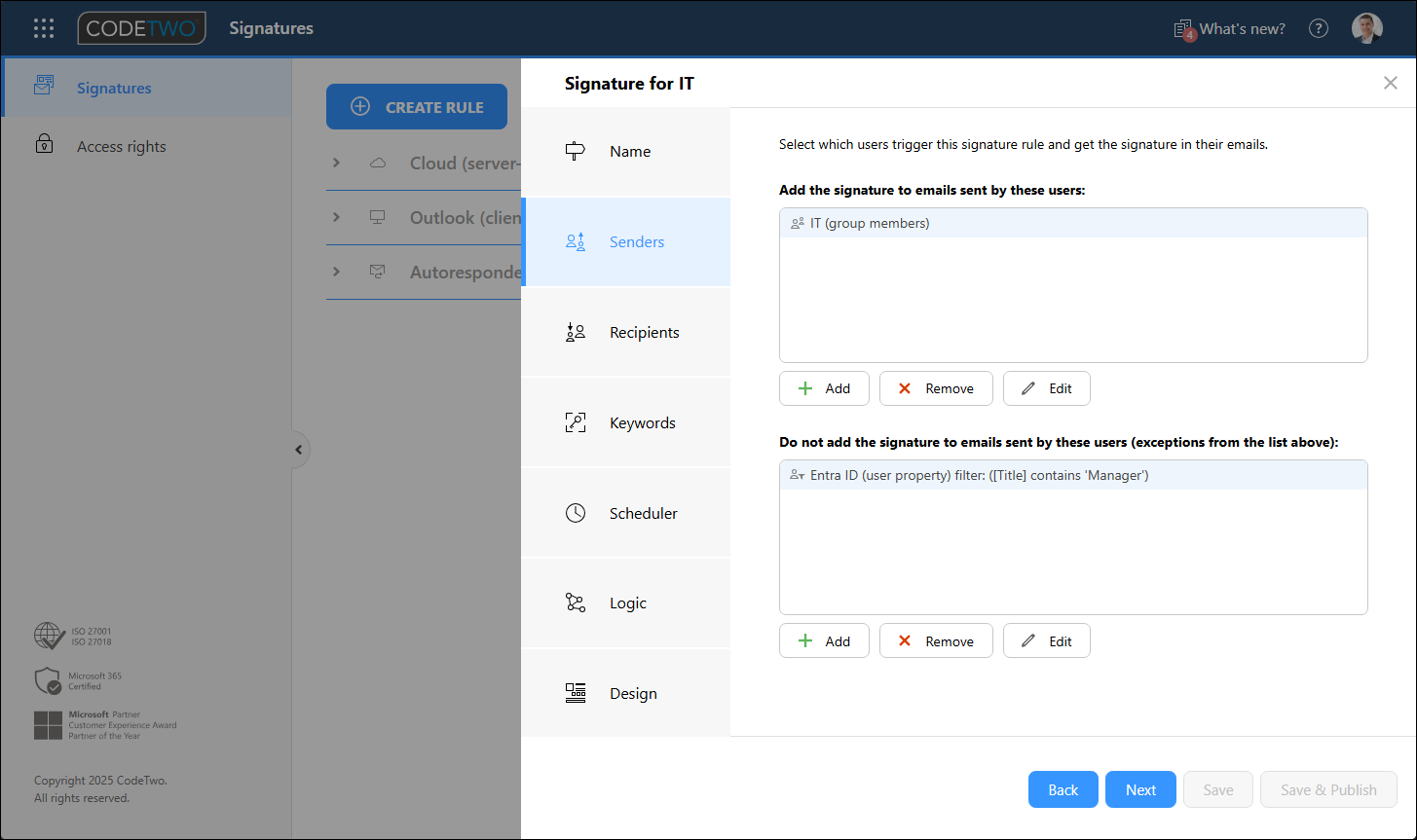The height and width of the screenshot is (840, 1417).
Task: Go to the Design step
Action: pyautogui.click(x=626, y=693)
